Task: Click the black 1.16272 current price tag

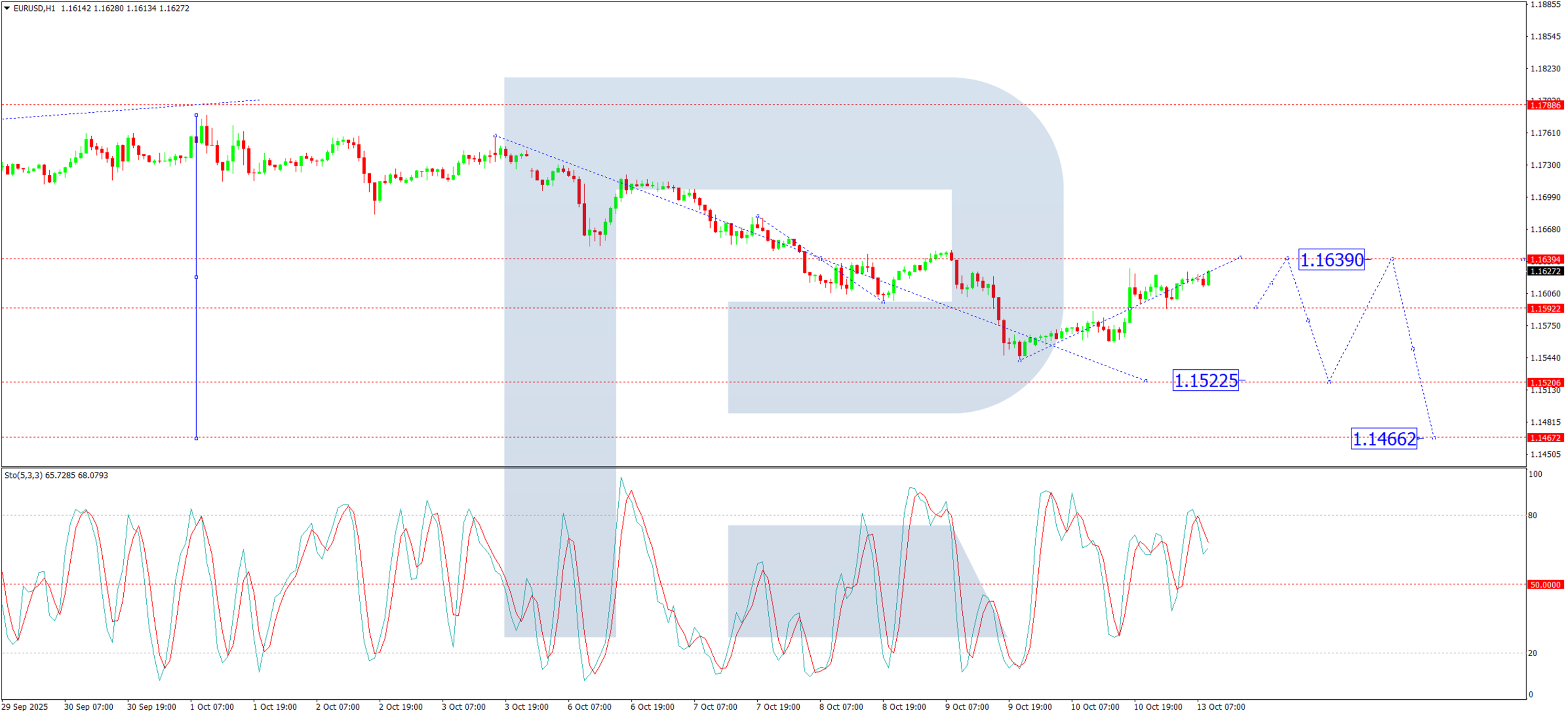Action: click(x=1545, y=272)
